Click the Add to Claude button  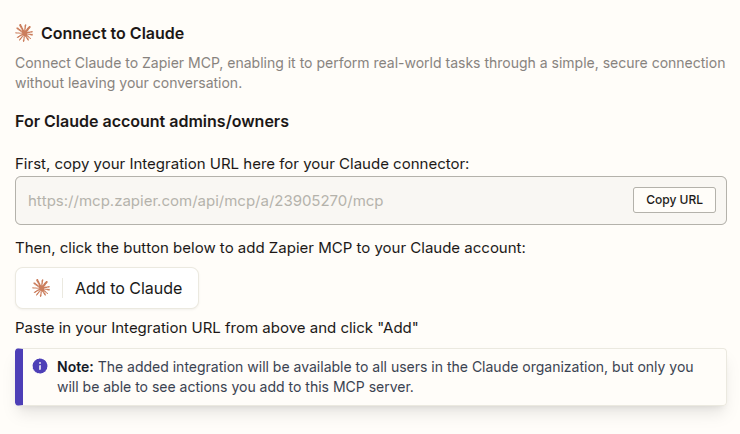107,288
